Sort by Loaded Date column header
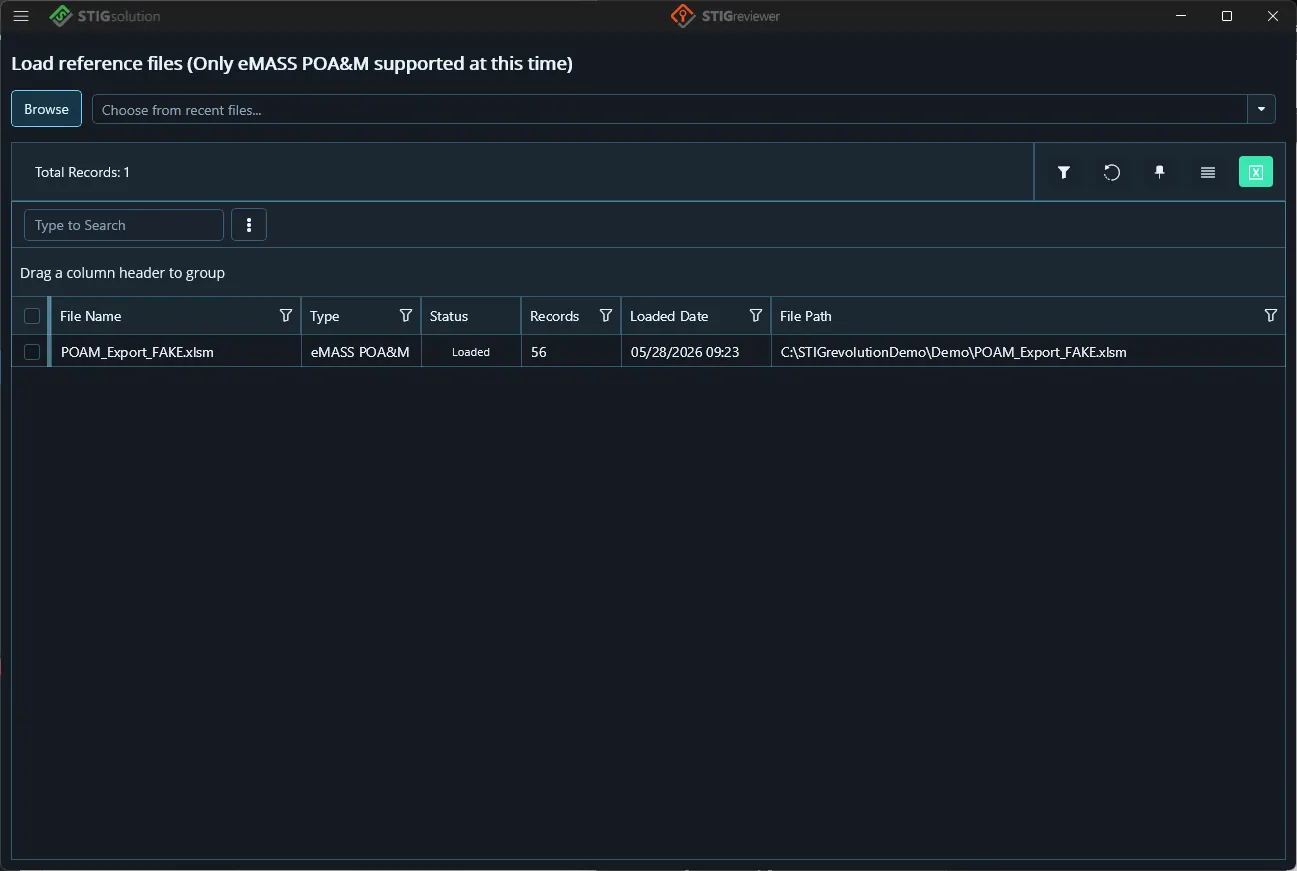Image resolution: width=1297 pixels, height=871 pixels. click(669, 316)
